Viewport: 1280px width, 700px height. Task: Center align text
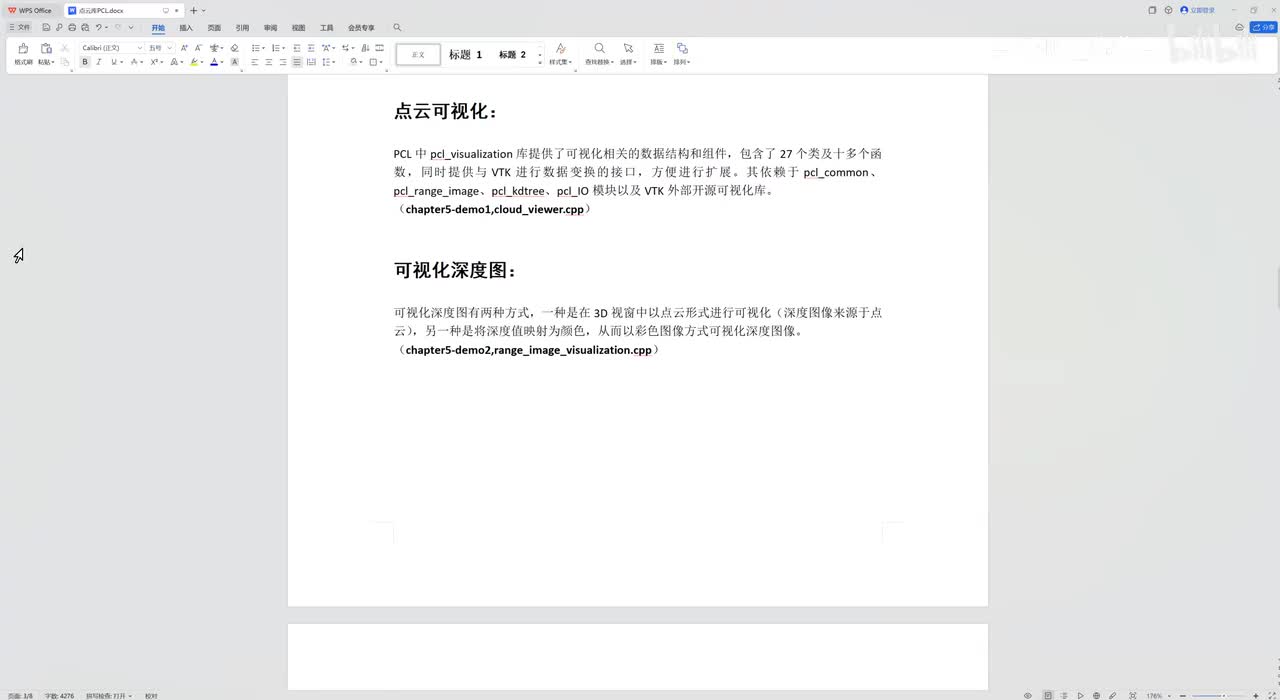269,62
